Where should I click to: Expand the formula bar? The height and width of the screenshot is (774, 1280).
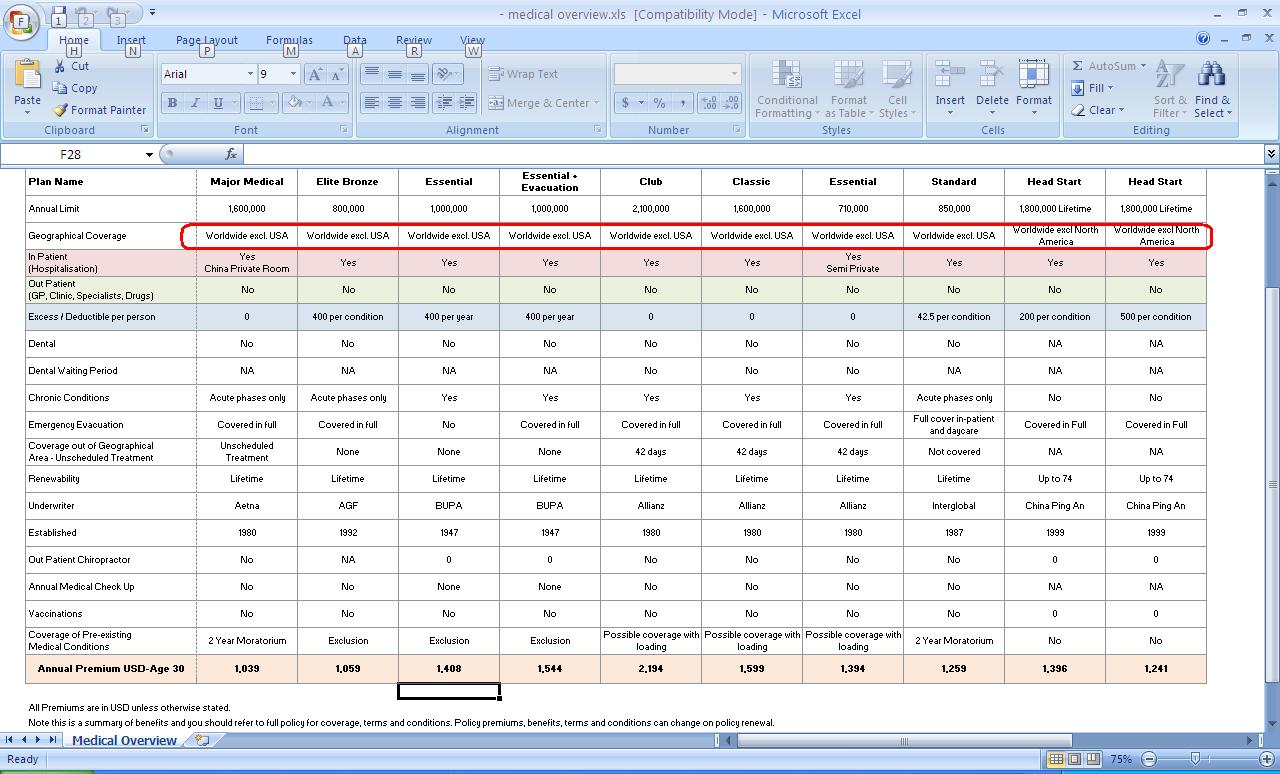coord(1271,154)
